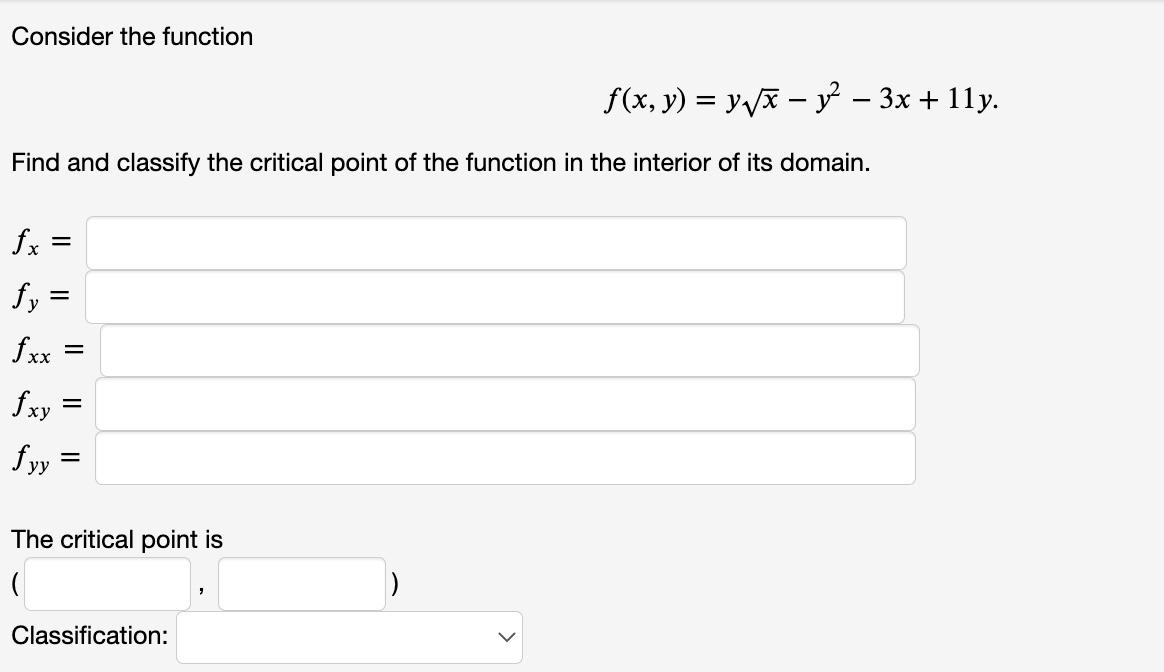Click the f_yy equals label

46,458
